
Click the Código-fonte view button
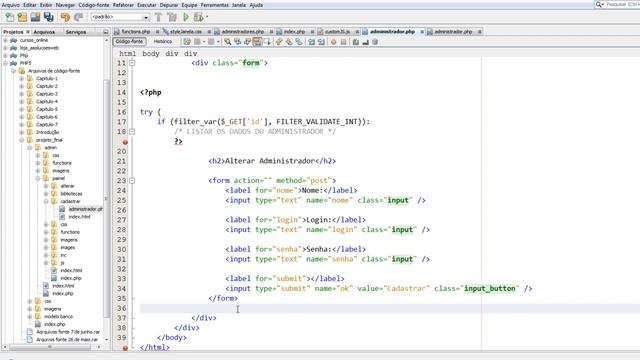(x=129, y=42)
